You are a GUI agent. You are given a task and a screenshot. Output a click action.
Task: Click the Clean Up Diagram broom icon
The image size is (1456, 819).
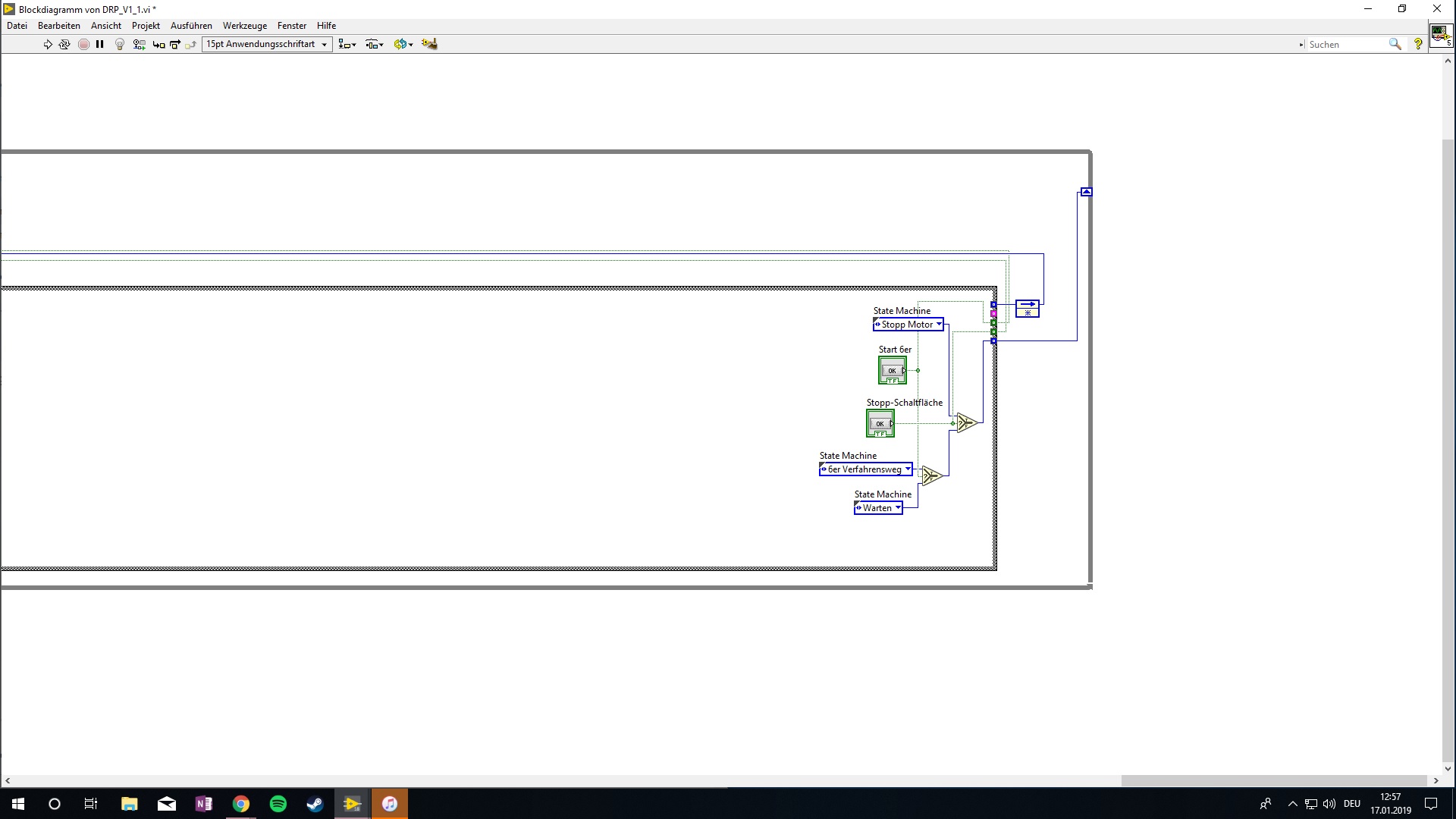click(429, 44)
